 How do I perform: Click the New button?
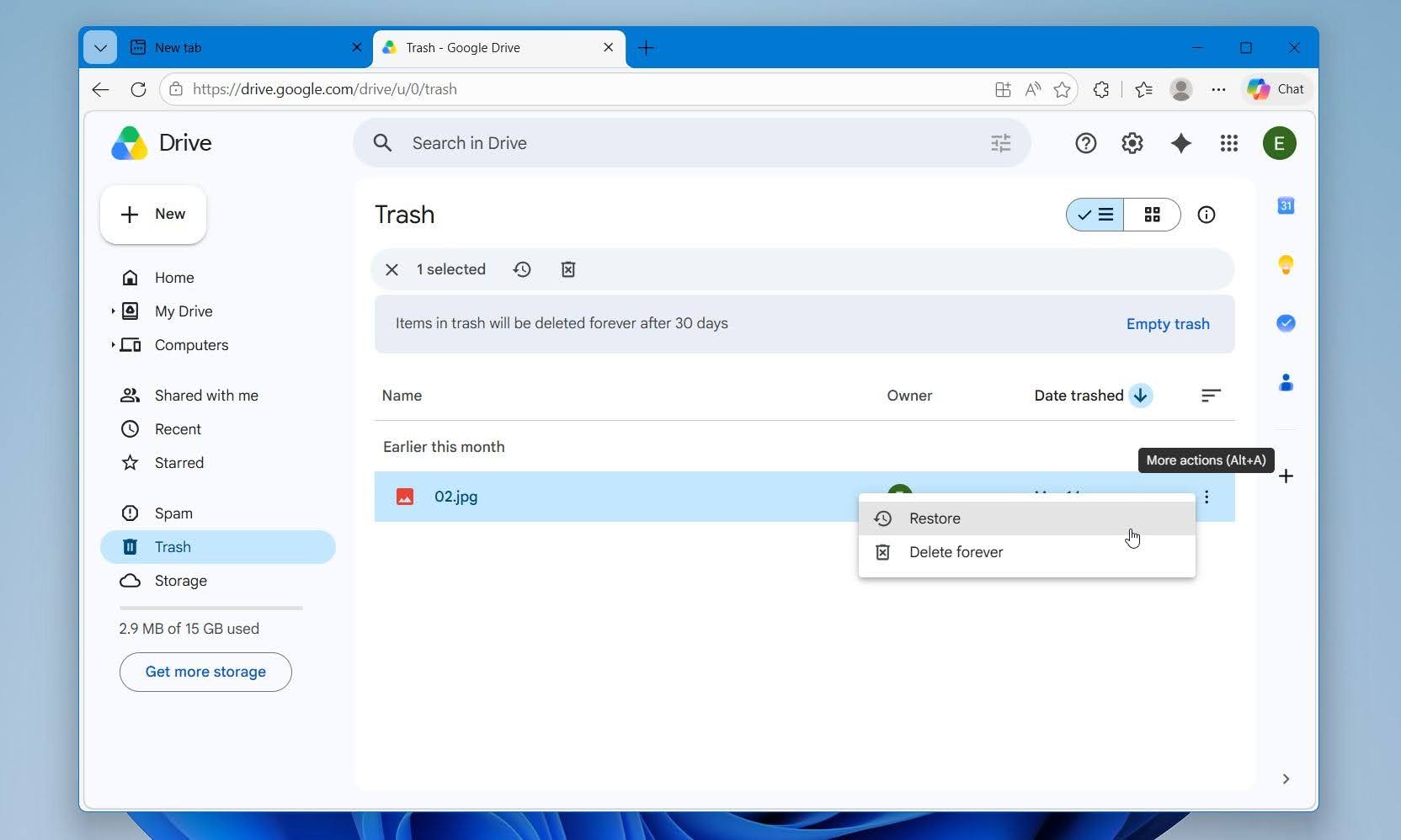(x=153, y=215)
